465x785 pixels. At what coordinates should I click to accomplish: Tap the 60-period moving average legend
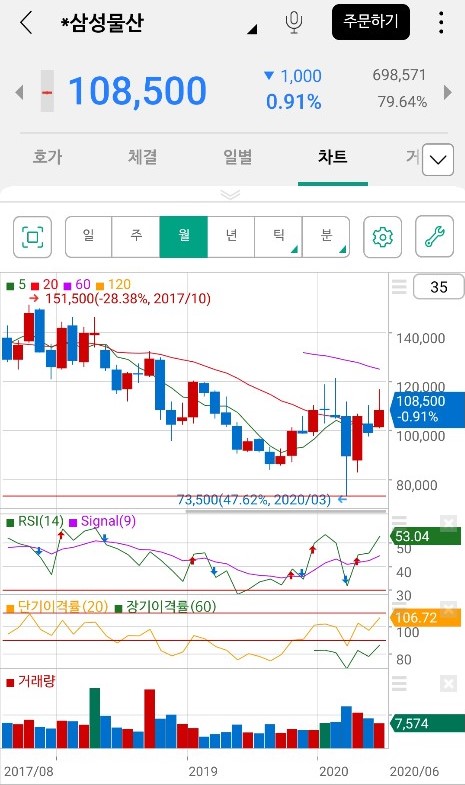(x=77, y=285)
